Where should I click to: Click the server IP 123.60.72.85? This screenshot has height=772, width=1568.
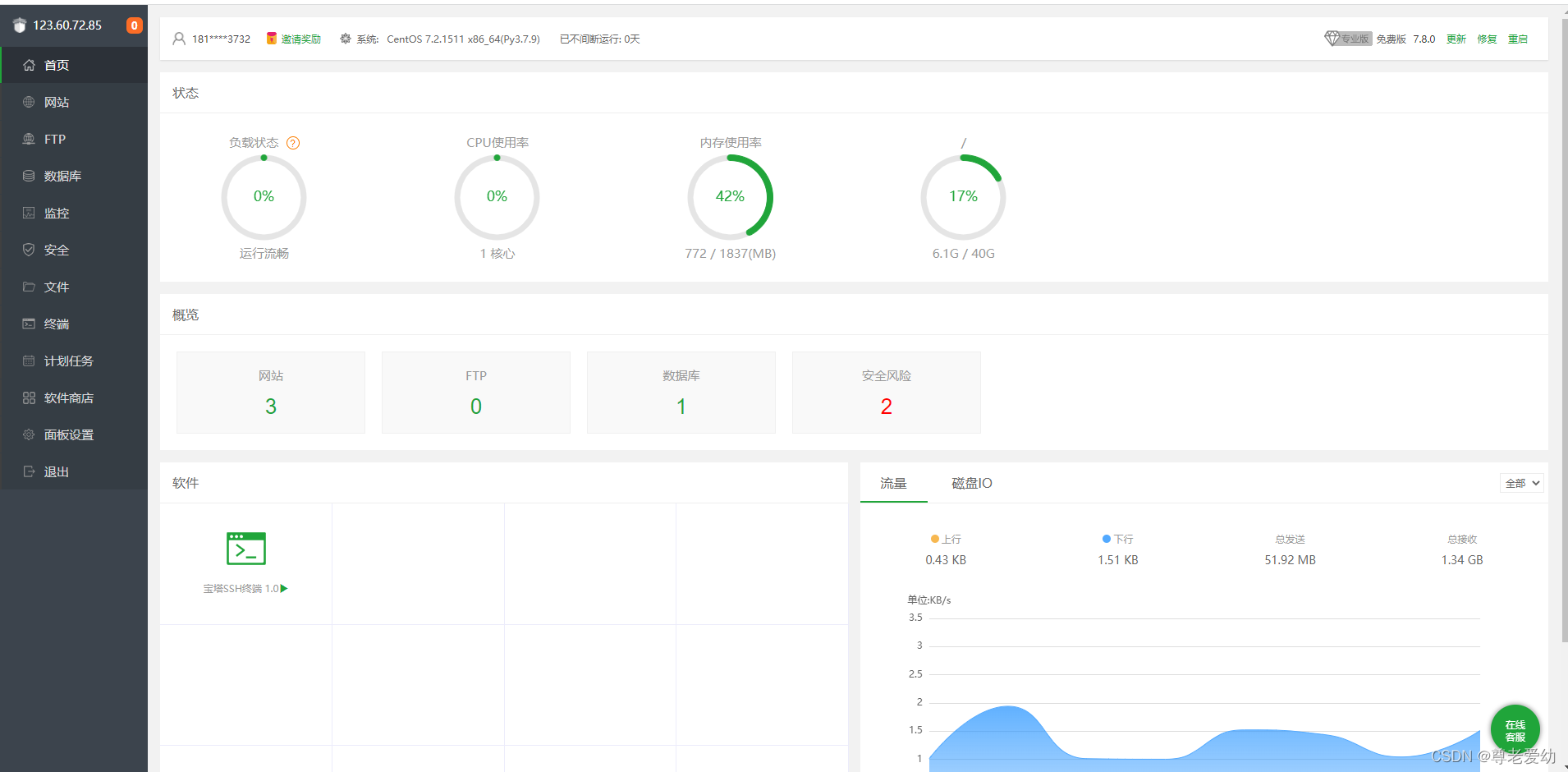tap(67, 25)
